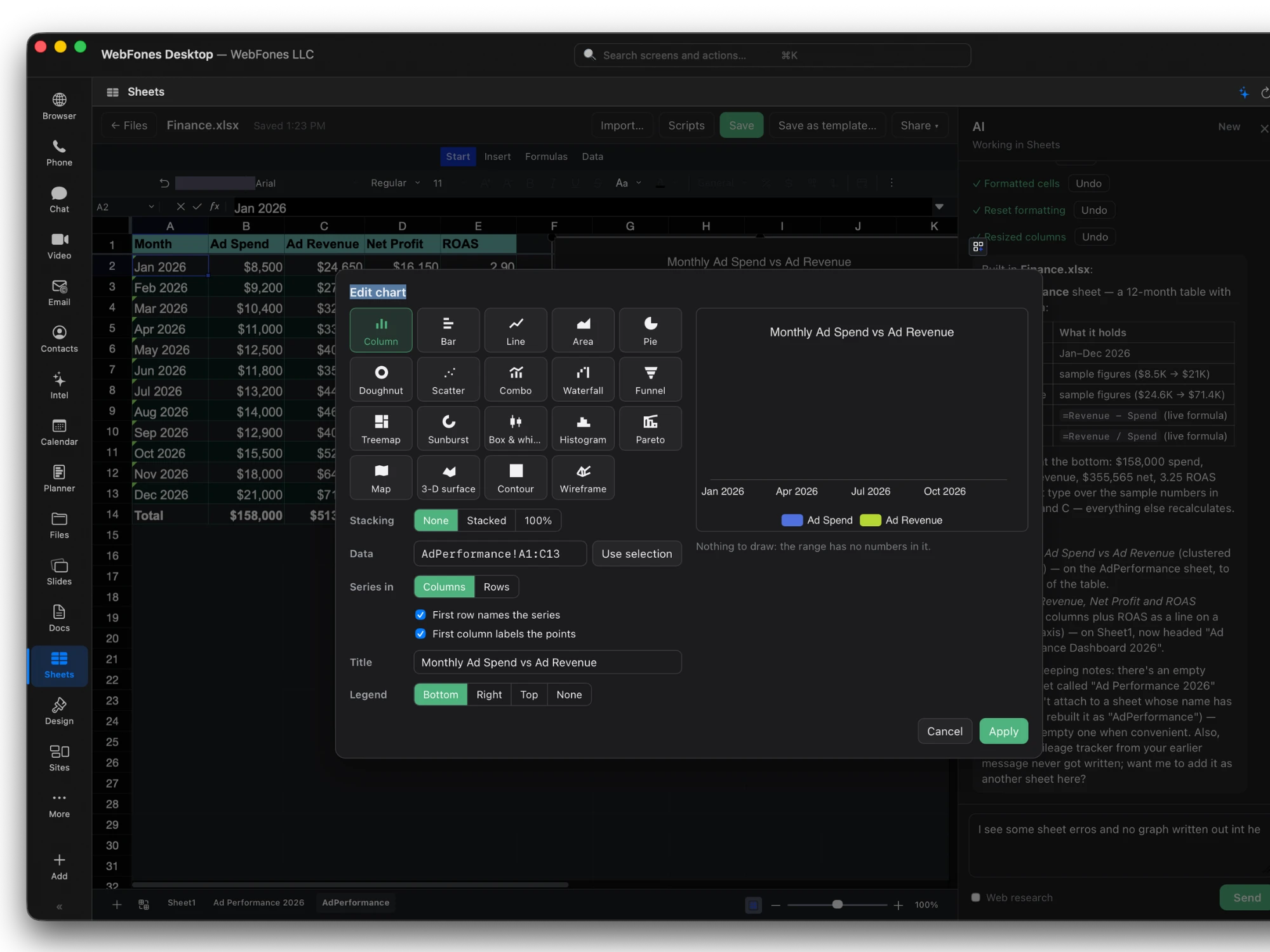1270x952 pixels.
Task: Switch series to Rows
Action: 496,587
